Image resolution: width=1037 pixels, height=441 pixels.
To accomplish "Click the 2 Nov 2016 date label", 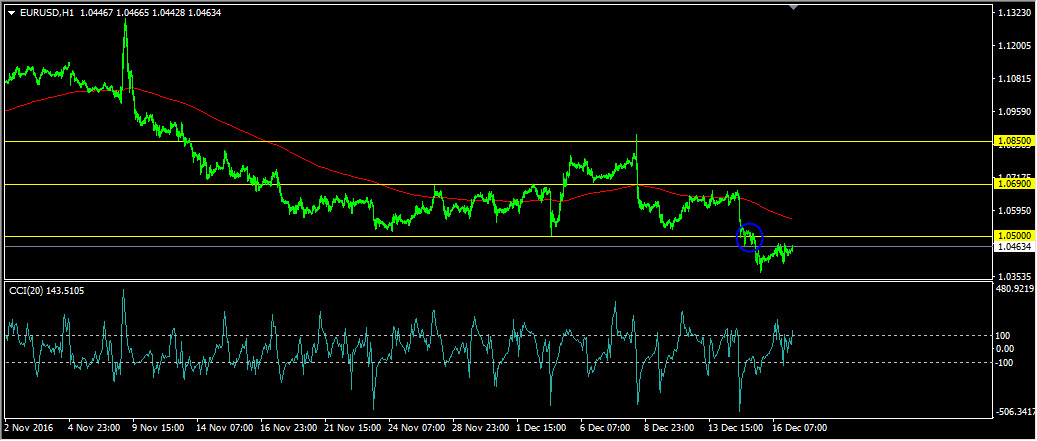I will 28,428.
